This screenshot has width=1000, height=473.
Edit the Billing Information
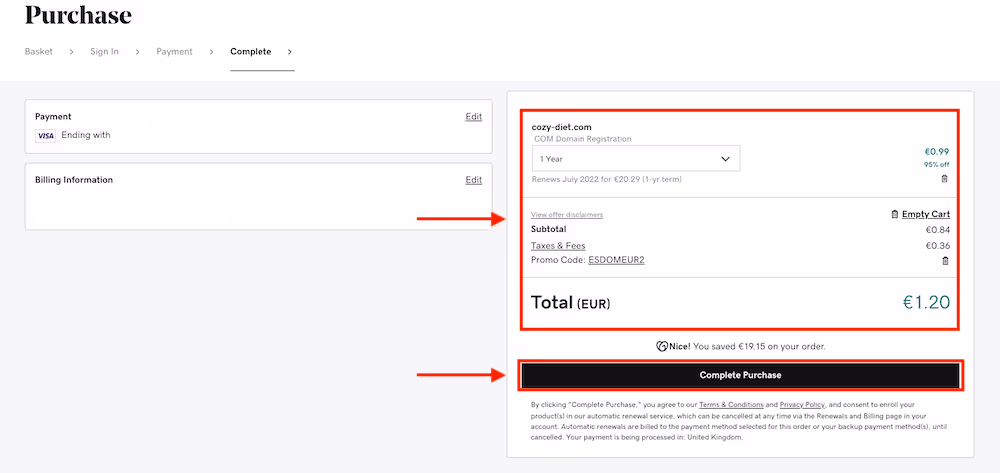pyautogui.click(x=473, y=180)
